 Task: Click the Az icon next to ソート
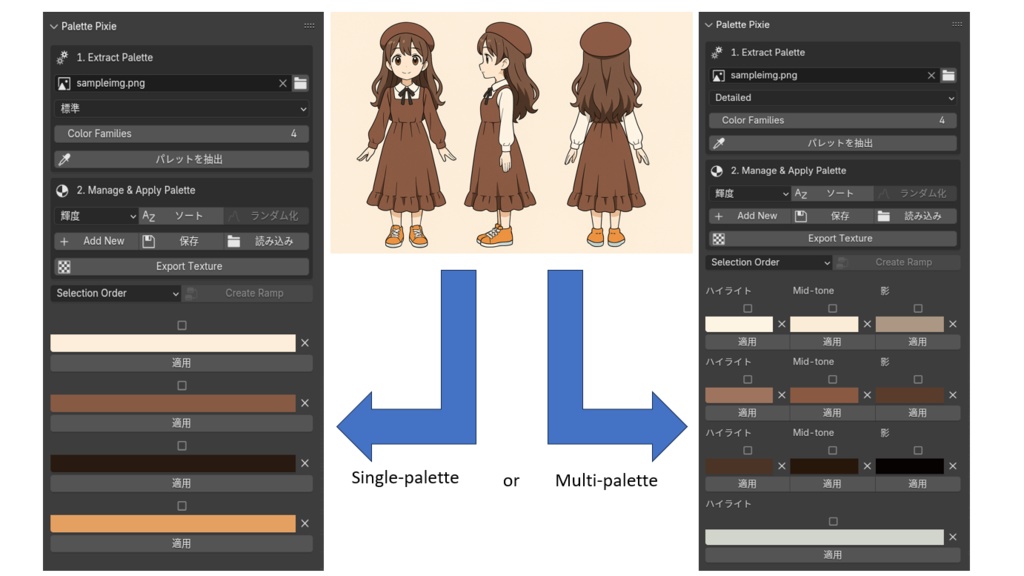(147, 215)
